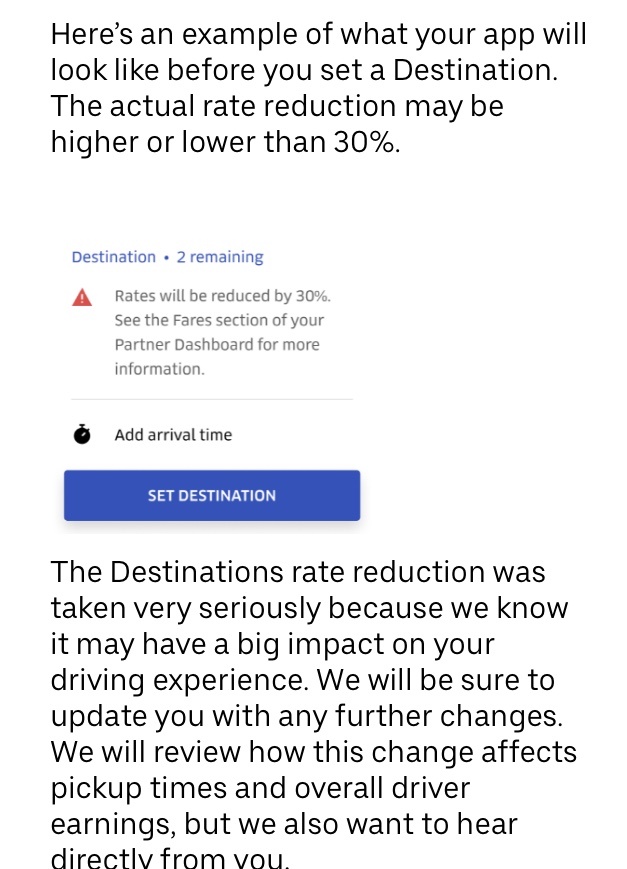The image size is (627, 869).
Task: Click the red warning triangle icon
Action: (x=83, y=297)
